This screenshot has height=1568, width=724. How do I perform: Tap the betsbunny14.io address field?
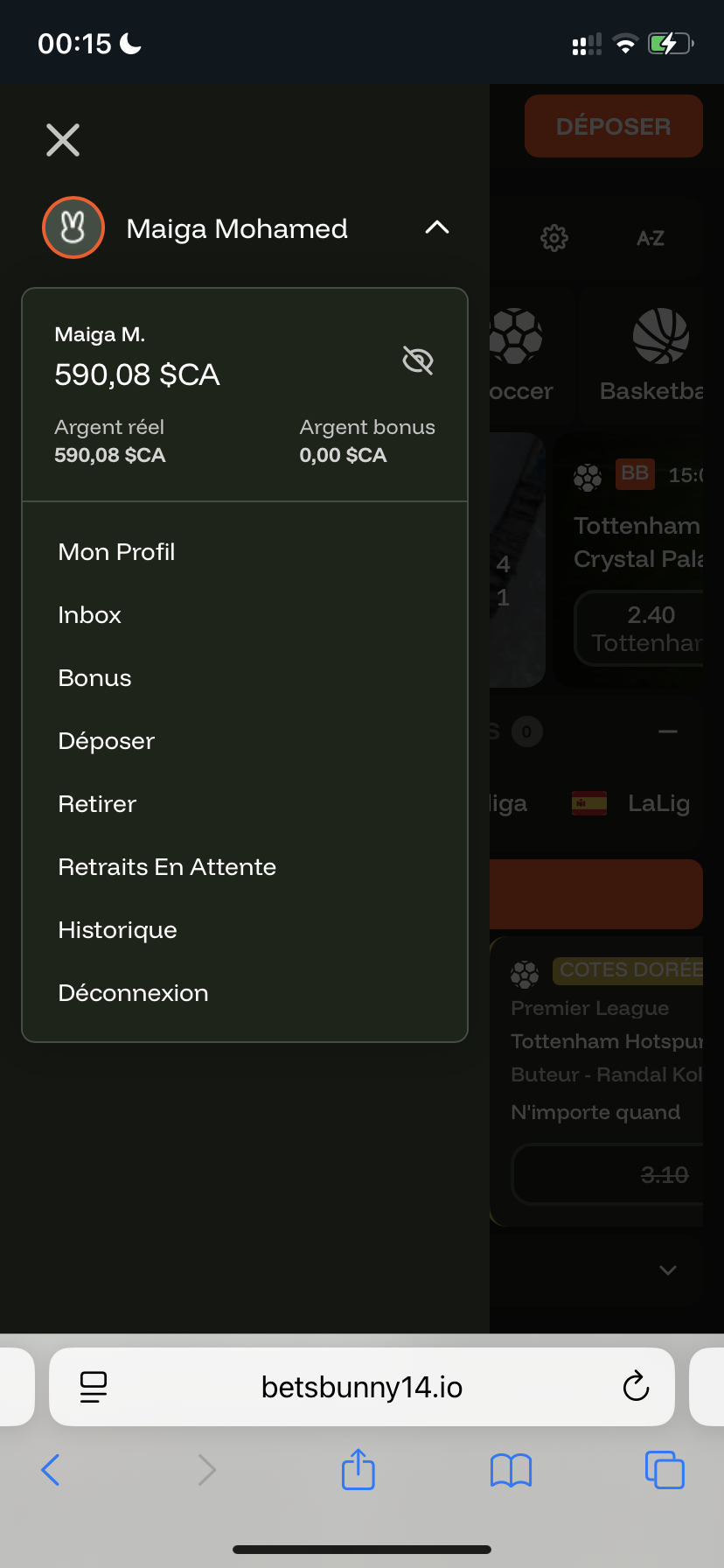[362, 1387]
